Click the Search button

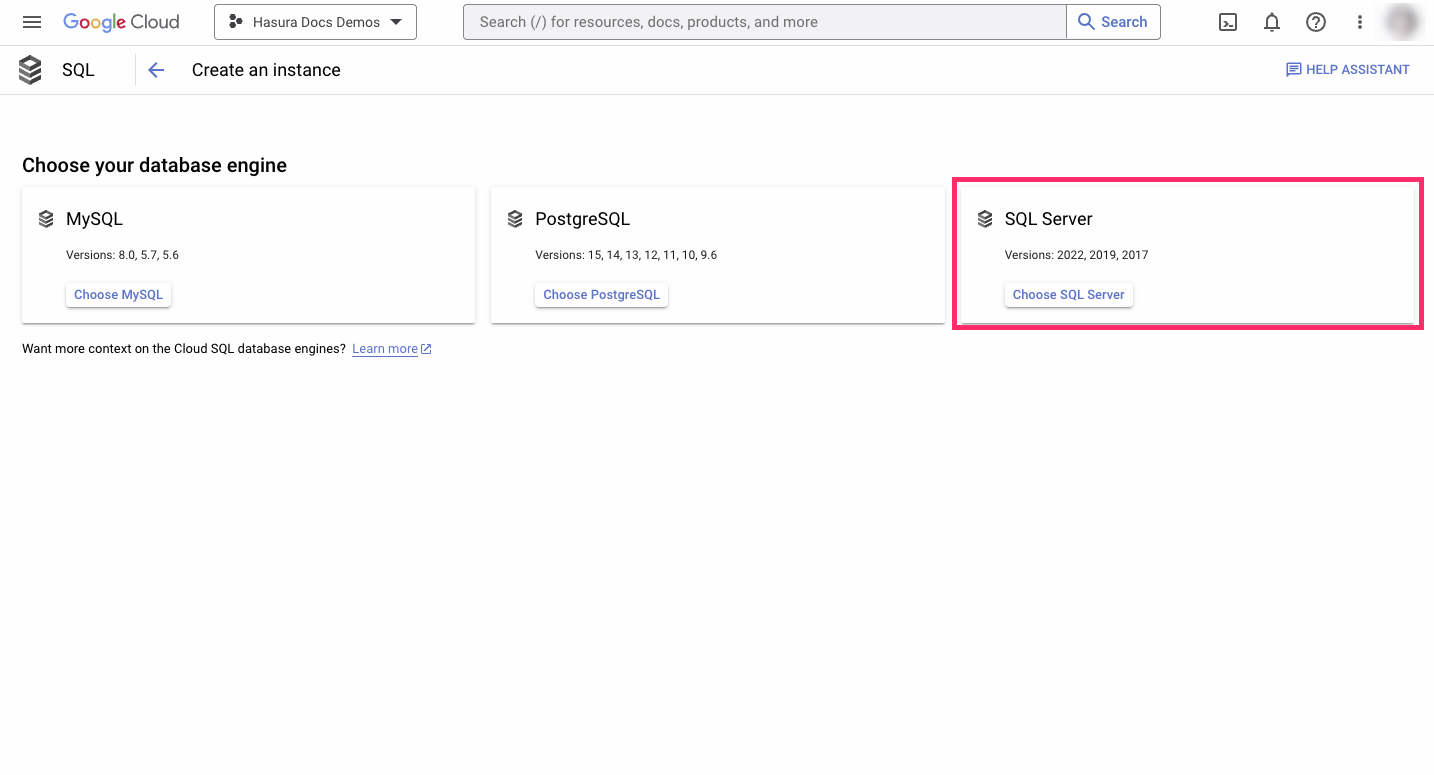(1113, 22)
